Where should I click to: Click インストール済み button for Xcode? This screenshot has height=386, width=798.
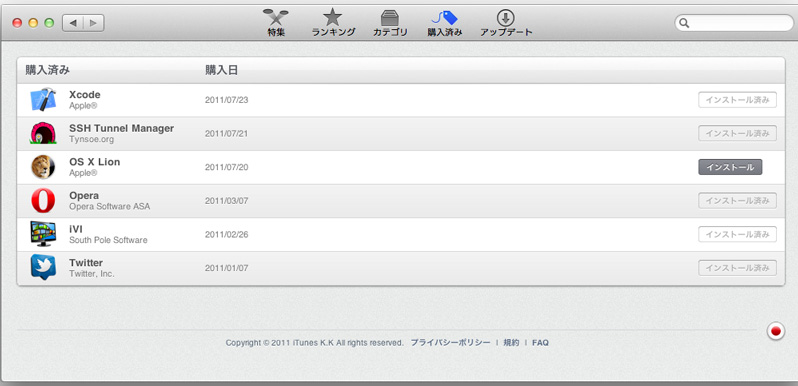pyautogui.click(x=737, y=100)
